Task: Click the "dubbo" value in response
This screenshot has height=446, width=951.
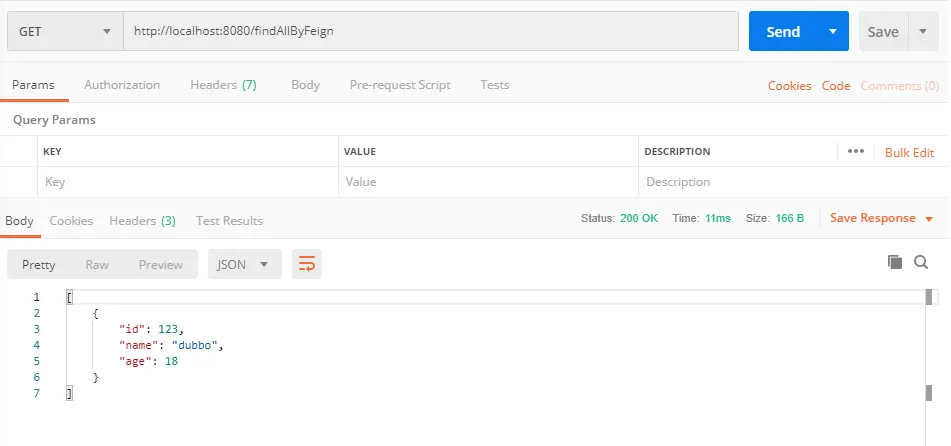Action: coord(195,345)
